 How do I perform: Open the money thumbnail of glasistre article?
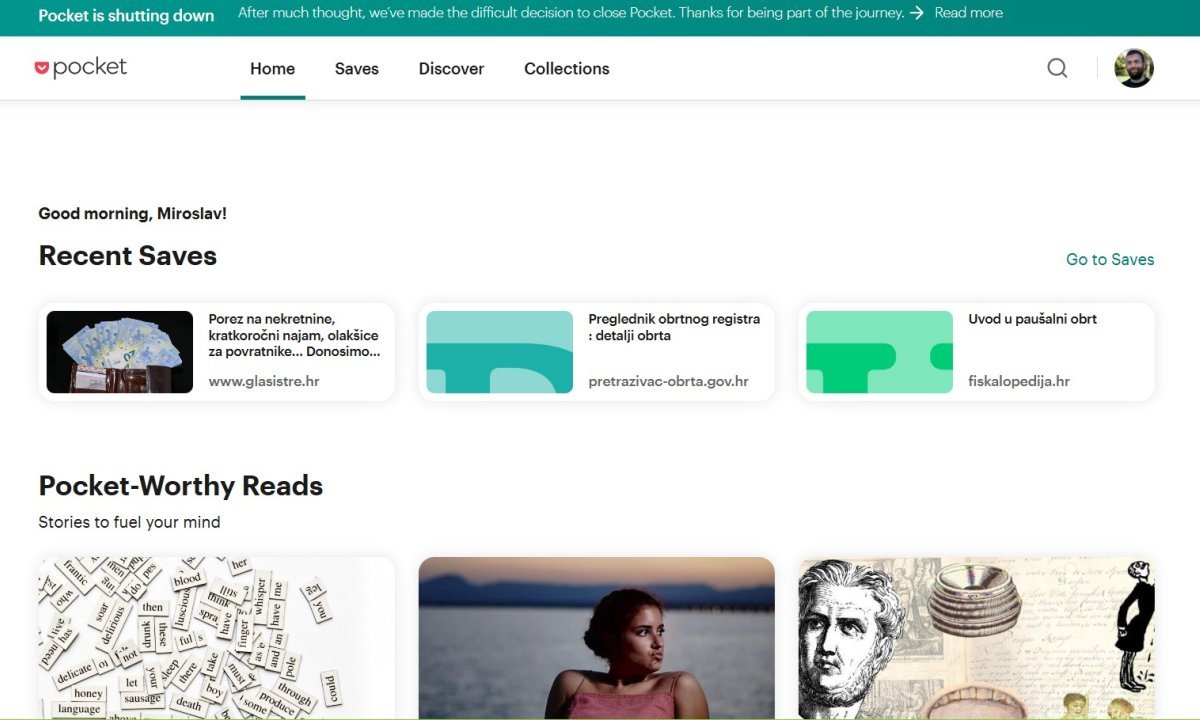[120, 352]
